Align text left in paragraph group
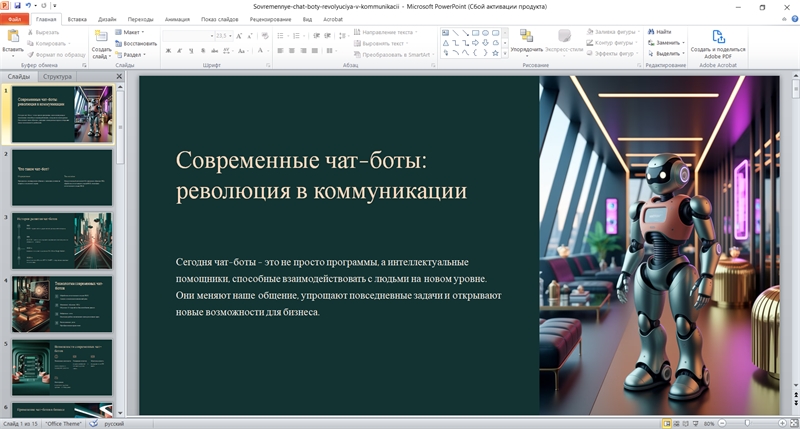 pyautogui.click(x=280, y=51)
